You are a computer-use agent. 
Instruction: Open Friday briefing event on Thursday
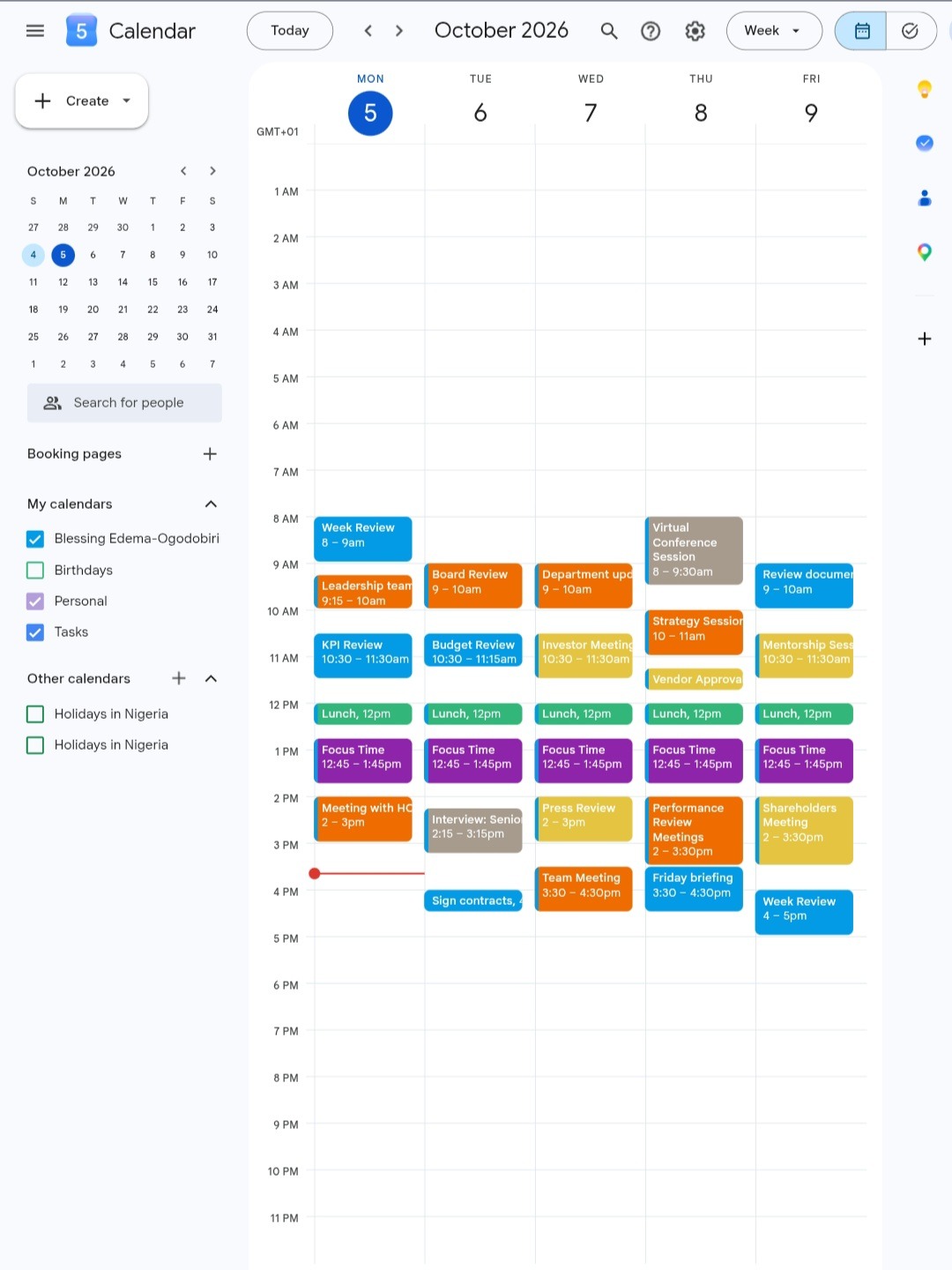694,888
